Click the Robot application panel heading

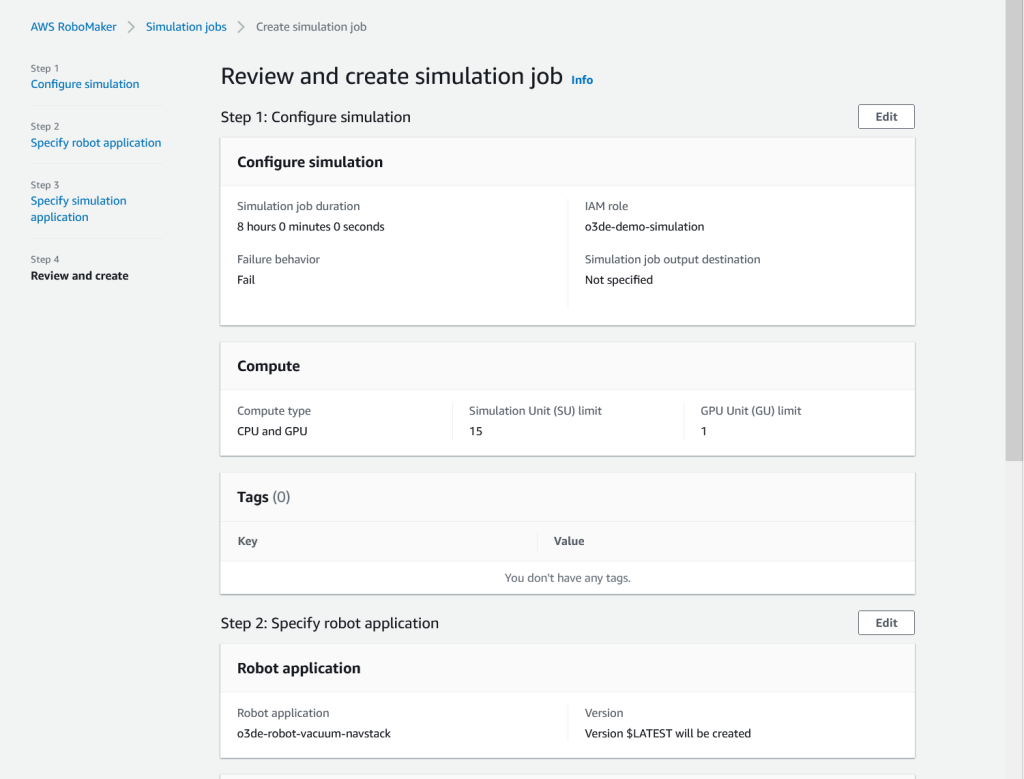(298, 668)
